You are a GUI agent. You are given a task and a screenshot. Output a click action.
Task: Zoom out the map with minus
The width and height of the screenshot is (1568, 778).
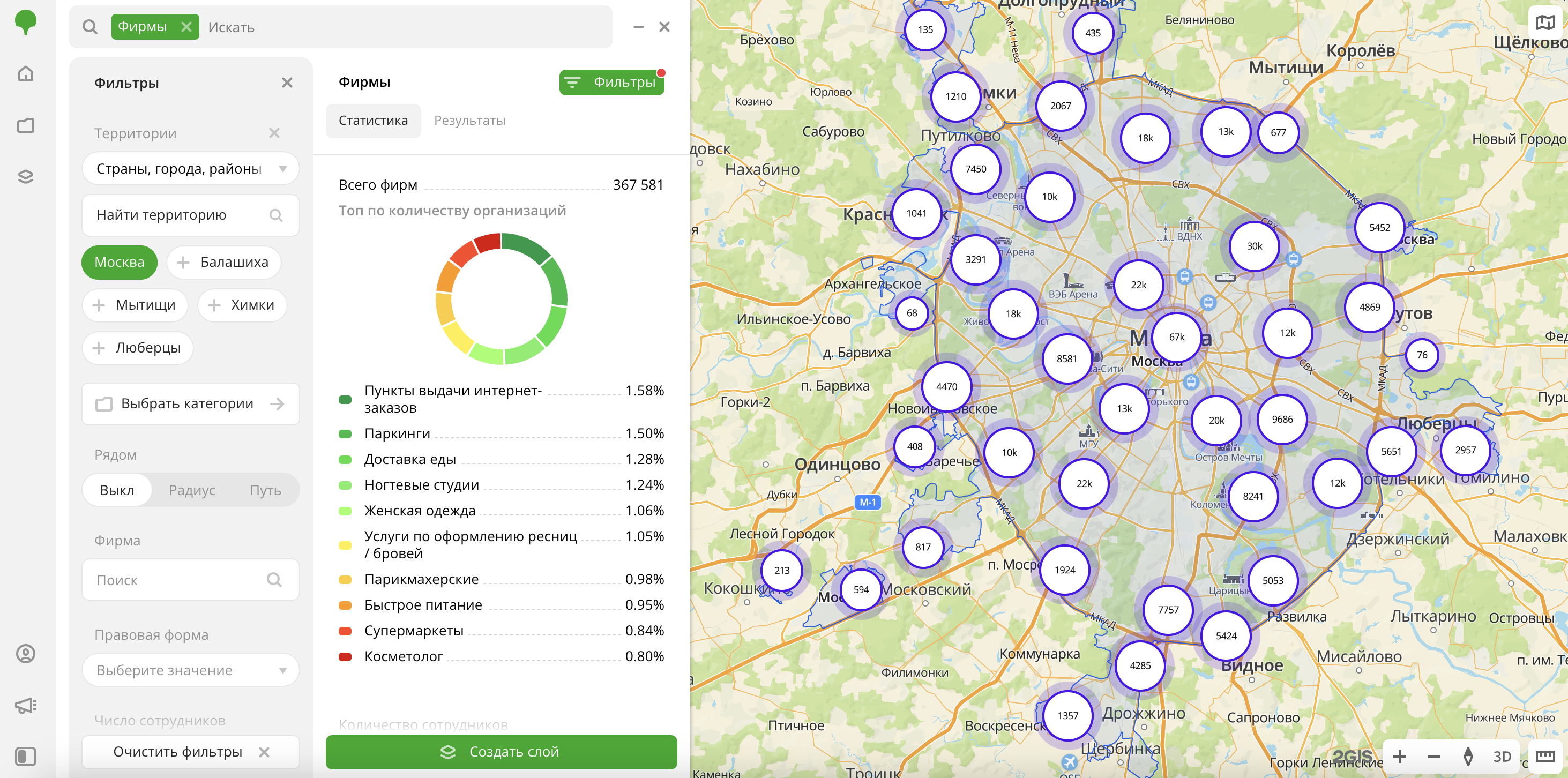click(x=1434, y=756)
